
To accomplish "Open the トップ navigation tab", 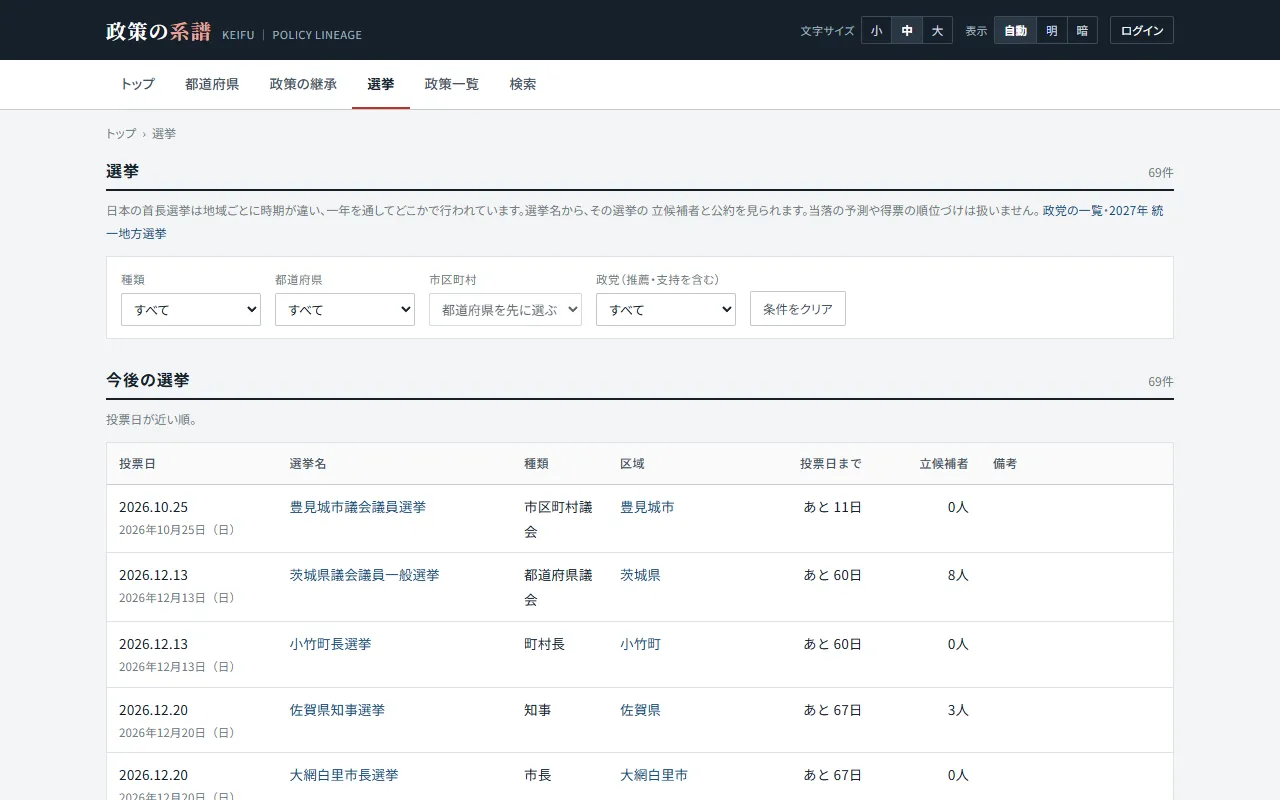I will (137, 84).
